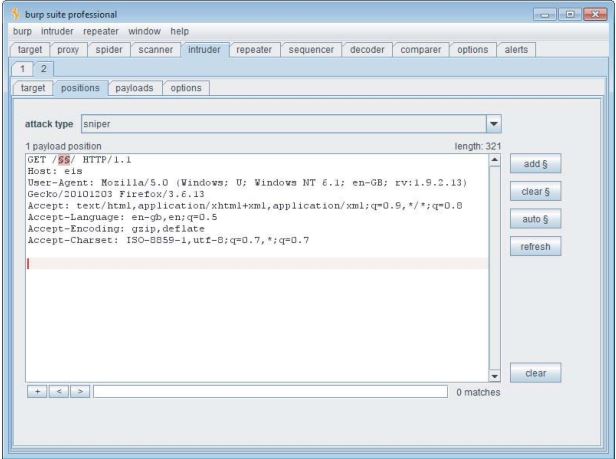
Task: Close the burp suite professional window
Action: (x=595, y=15)
